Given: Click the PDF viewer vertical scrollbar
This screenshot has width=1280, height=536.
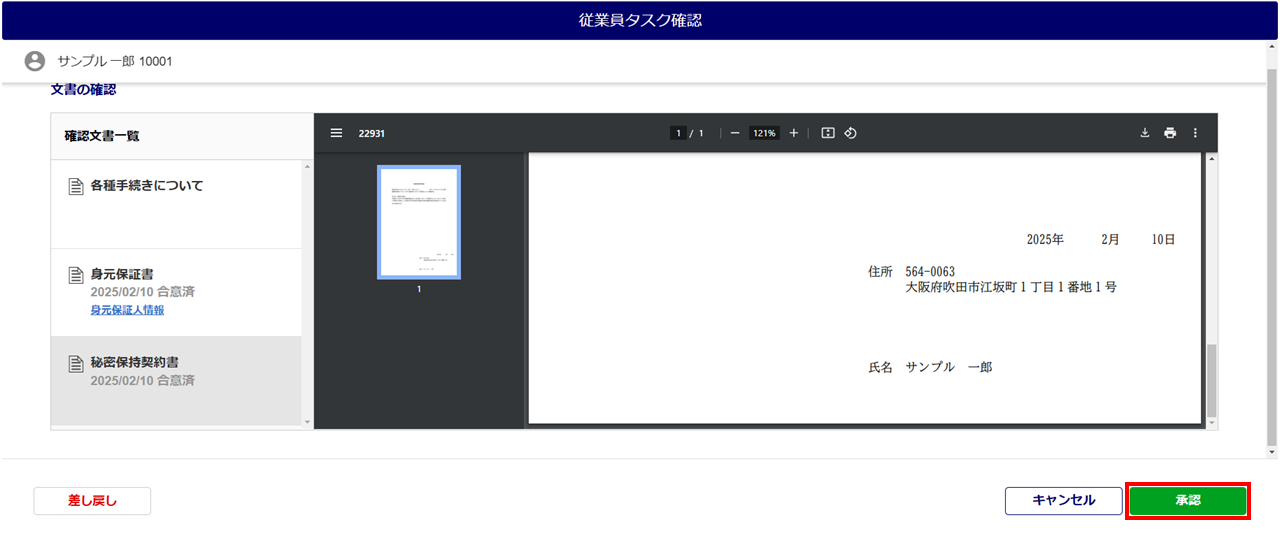Looking at the screenshot, I should [1213, 380].
